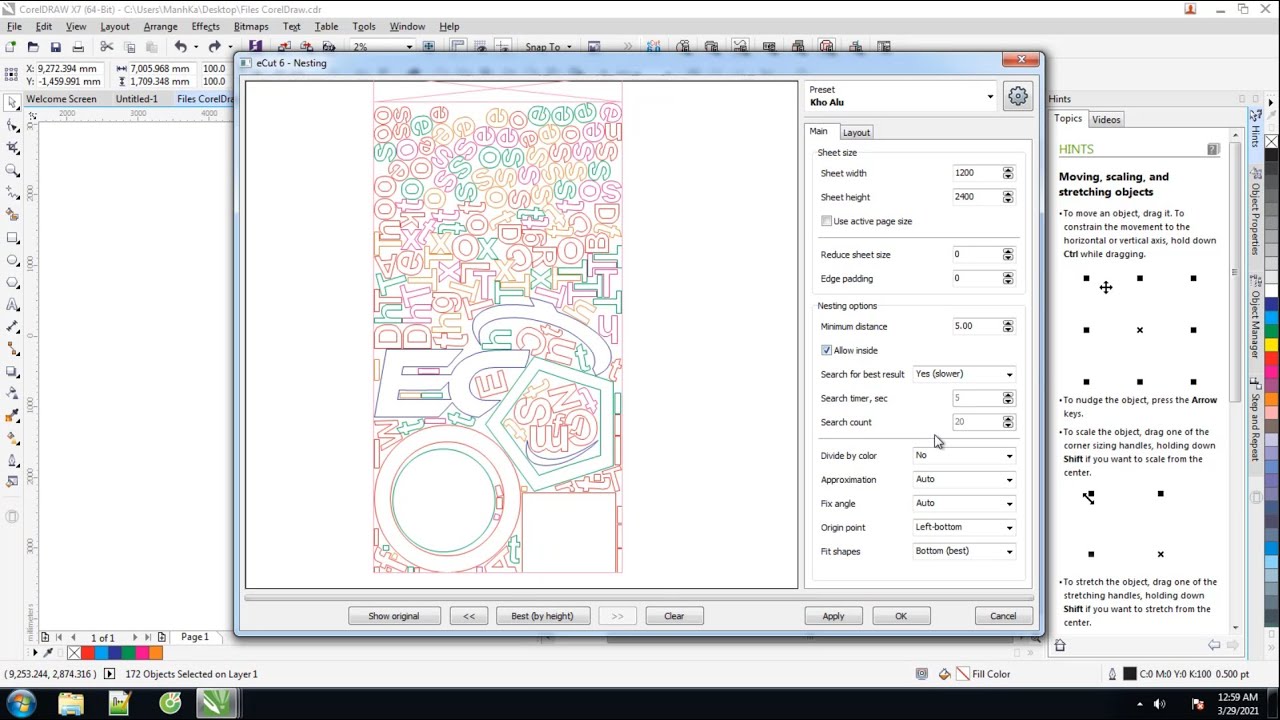Viewport: 1280px width, 720px height.
Task: Open the Effects menu
Action: click(x=205, y=26)
